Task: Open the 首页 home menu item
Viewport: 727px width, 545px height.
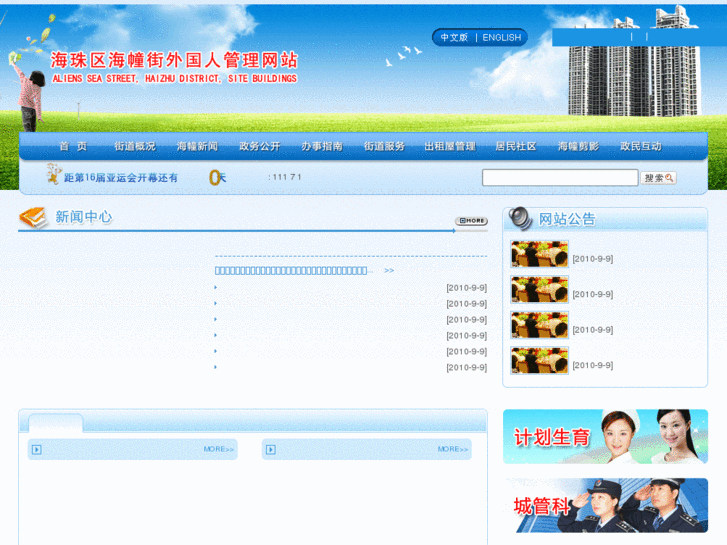Action: coord(73,146)
